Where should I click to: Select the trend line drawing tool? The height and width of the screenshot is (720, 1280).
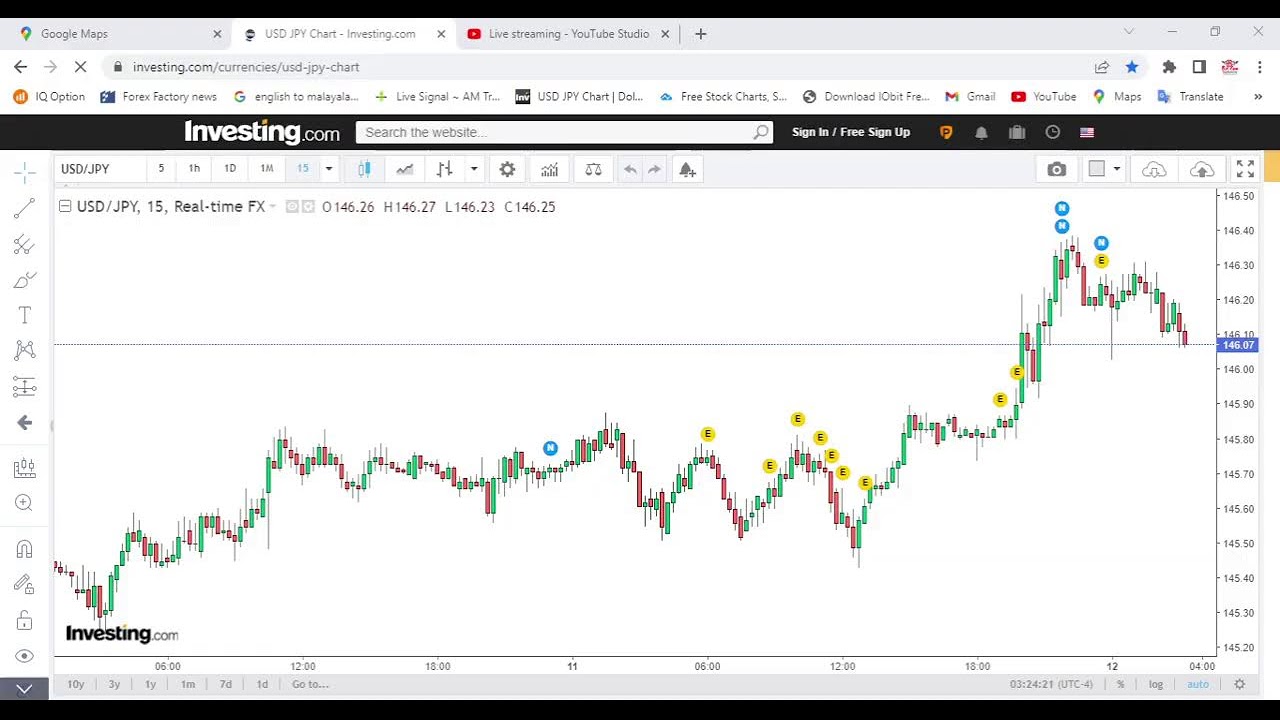click(x=25, y=209)
